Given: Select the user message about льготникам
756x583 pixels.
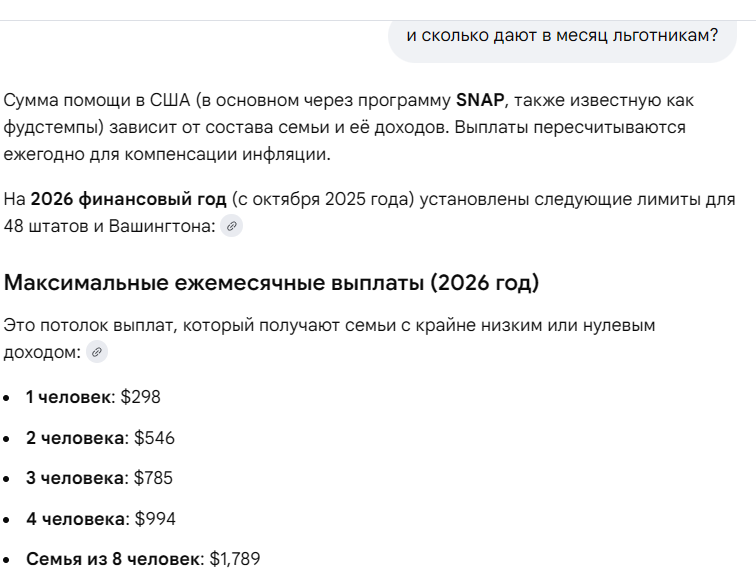Looking at the screenshot, I should pos(562,36).
